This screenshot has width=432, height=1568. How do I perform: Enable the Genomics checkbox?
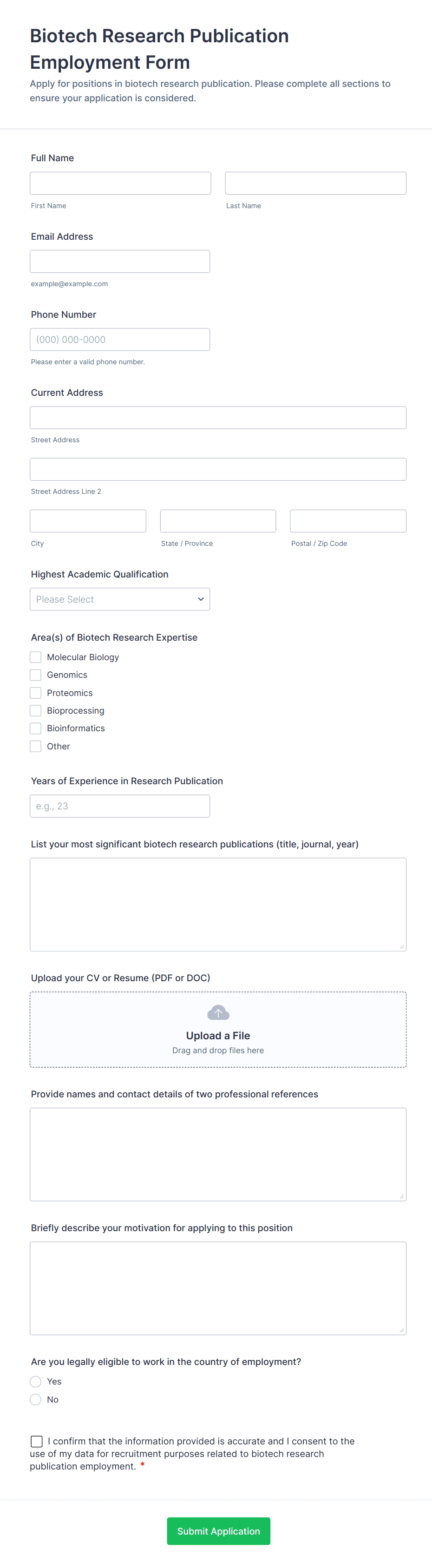(x=35, y=675)
